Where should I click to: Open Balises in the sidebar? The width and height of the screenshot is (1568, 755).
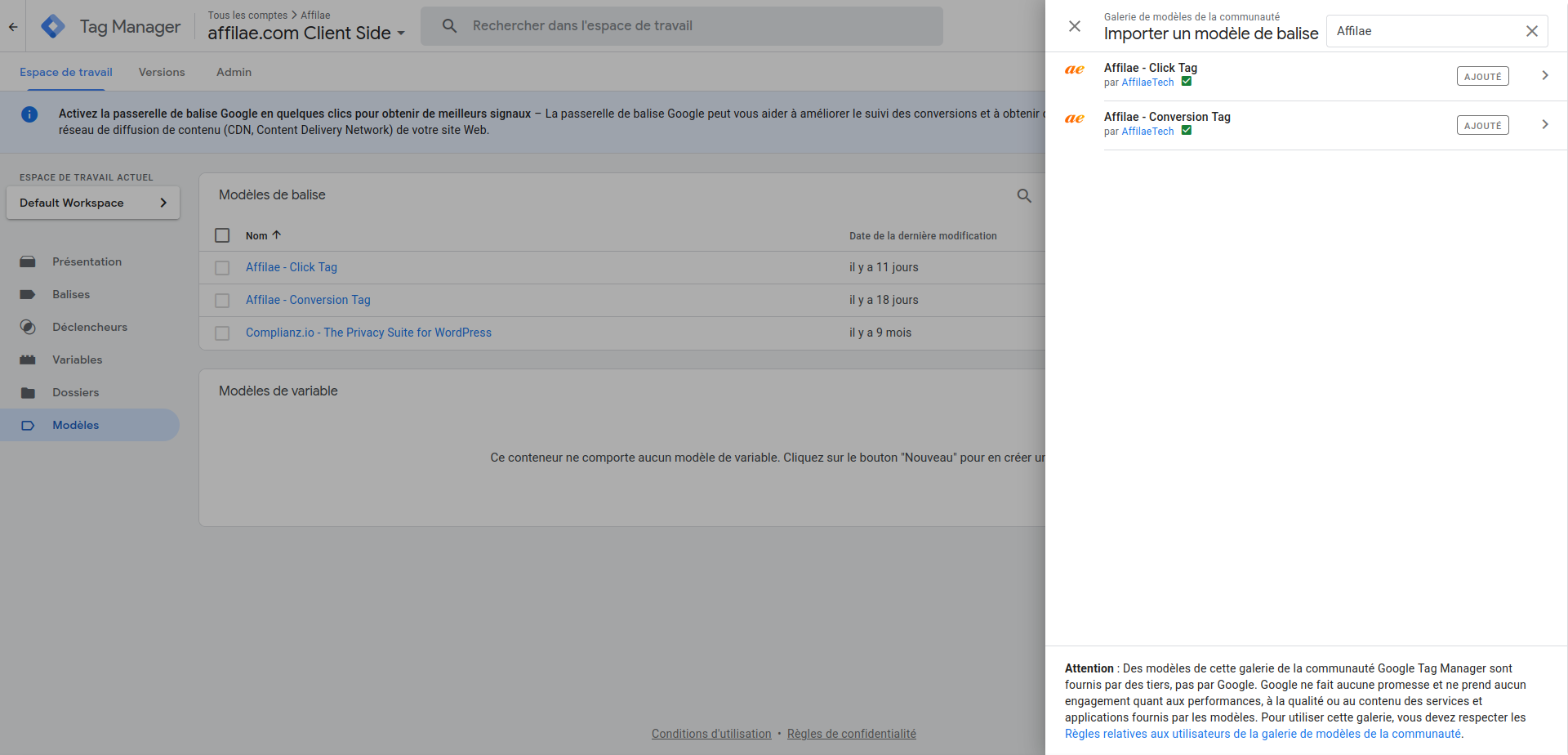(71, 294)
